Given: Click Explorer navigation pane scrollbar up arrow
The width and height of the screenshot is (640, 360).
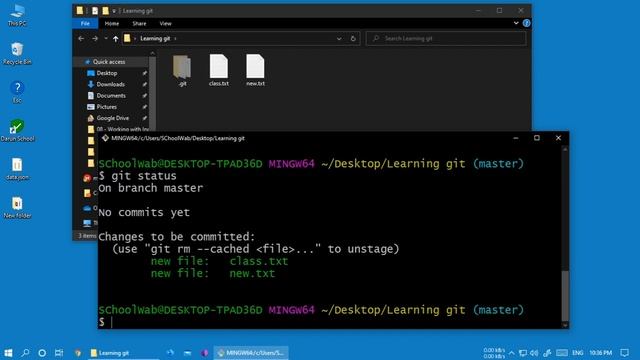Looking at the screenshot, I should [x=152, y=53].
